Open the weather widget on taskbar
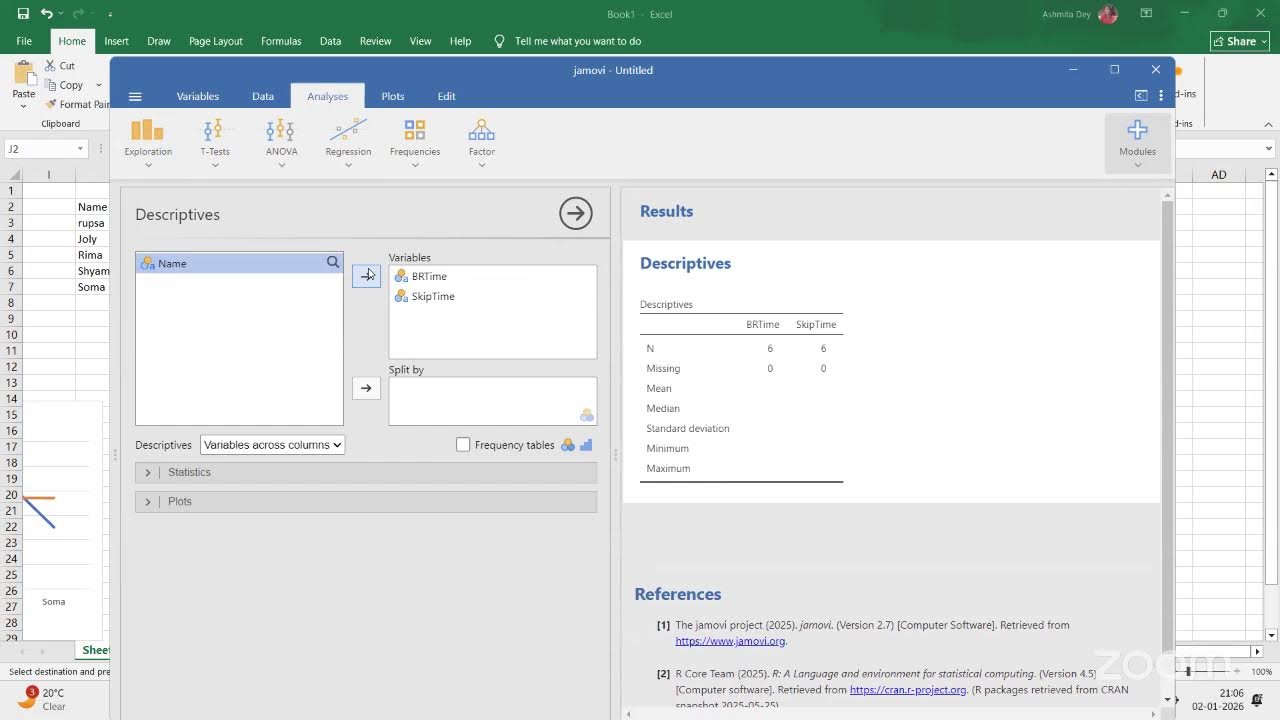This screenshot has height=720, width=1280. coord(40,698)
